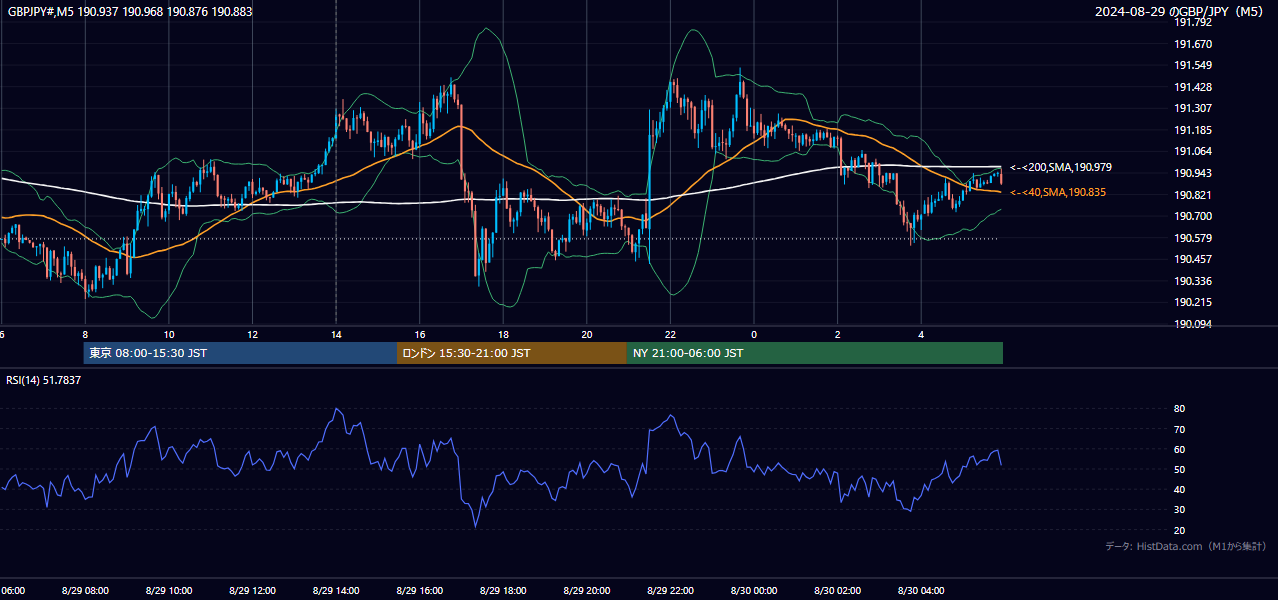Select the 東京 08:00-15:30 JST session bar

240,353
